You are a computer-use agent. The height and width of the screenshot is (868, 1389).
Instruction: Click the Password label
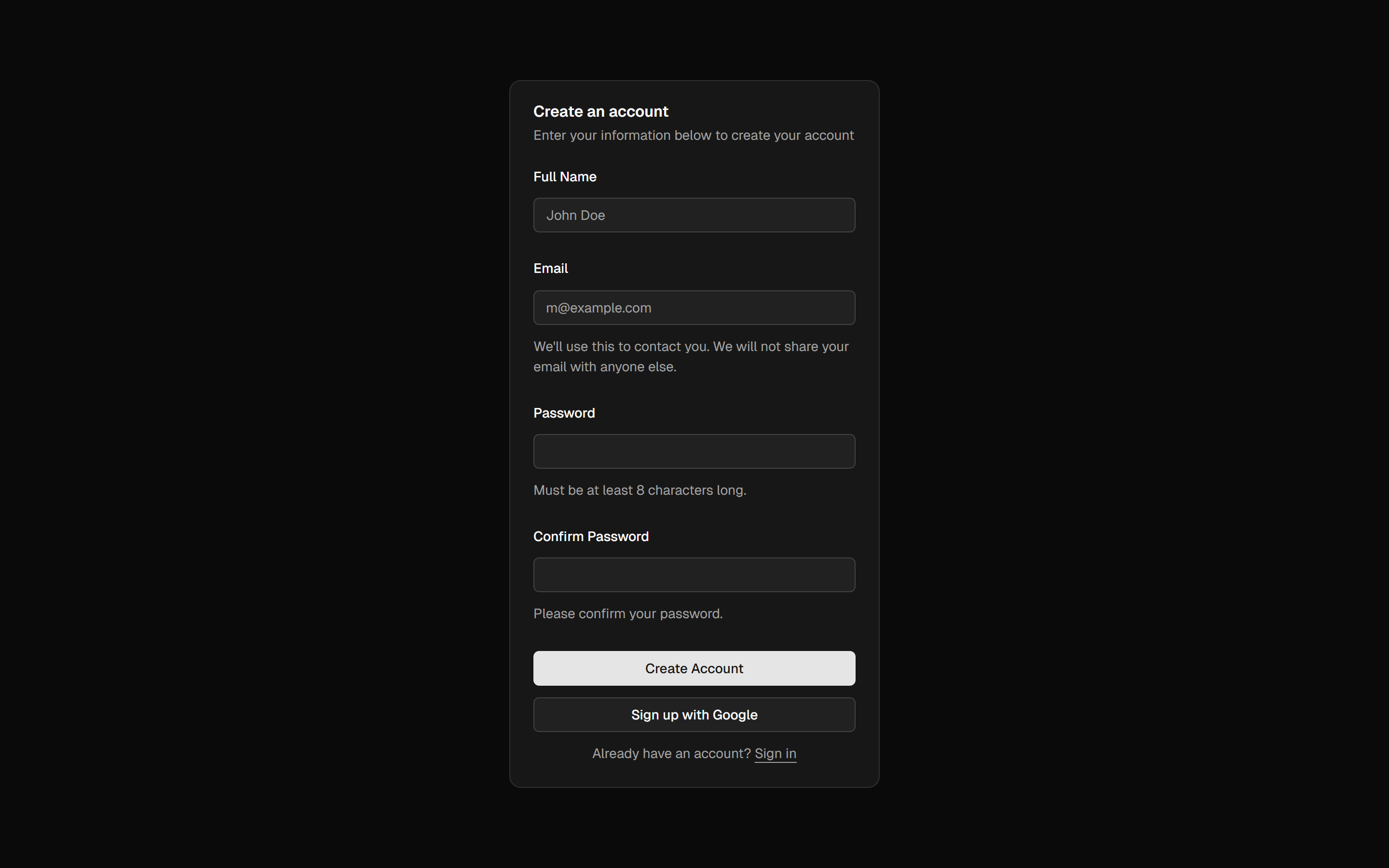[x=564, y=413]
